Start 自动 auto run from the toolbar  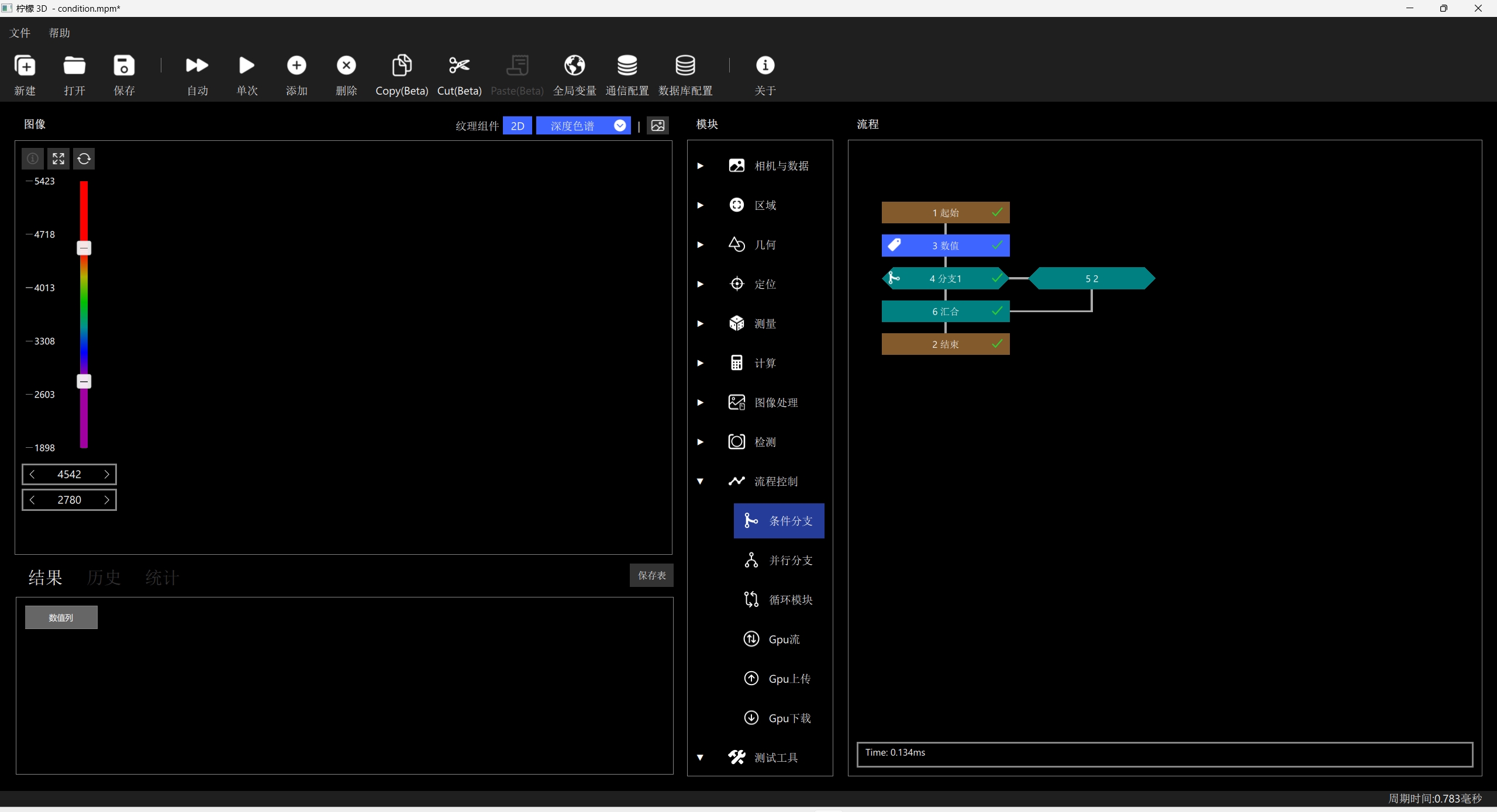[197, 65]
